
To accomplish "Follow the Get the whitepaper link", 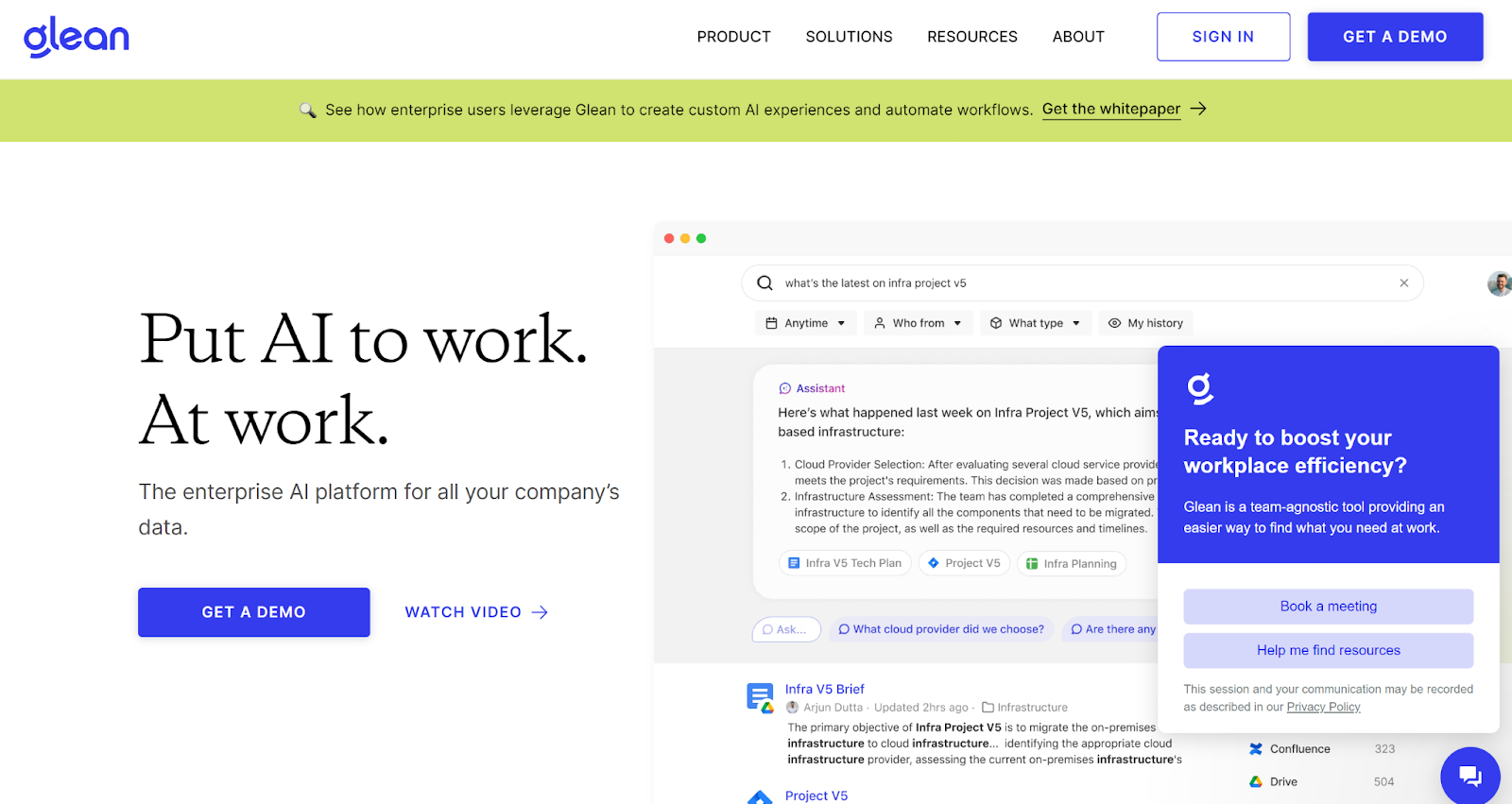I will (1111, 109).
